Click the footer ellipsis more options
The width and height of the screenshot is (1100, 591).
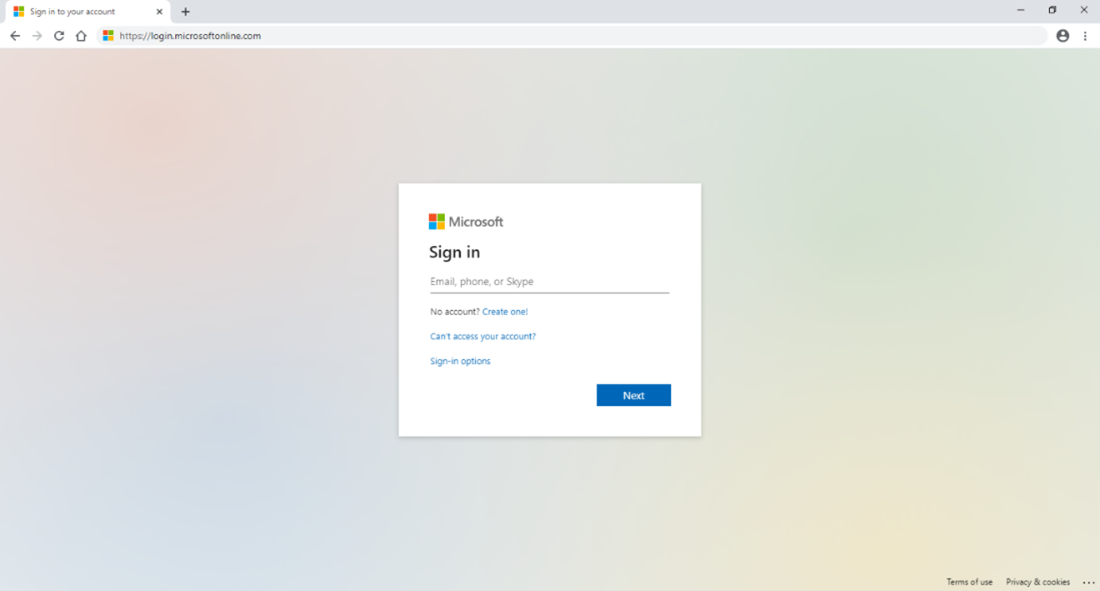[1089, 583]
